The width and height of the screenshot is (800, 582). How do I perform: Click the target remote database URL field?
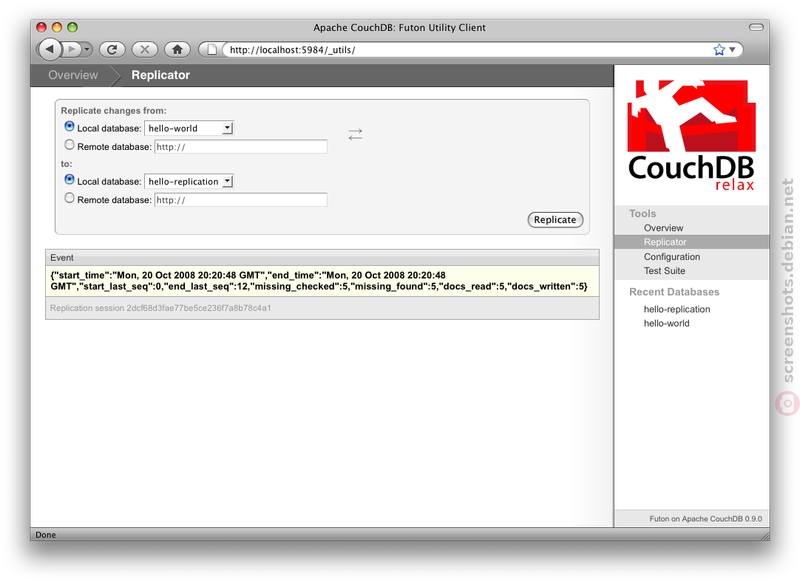click(241, 200)
